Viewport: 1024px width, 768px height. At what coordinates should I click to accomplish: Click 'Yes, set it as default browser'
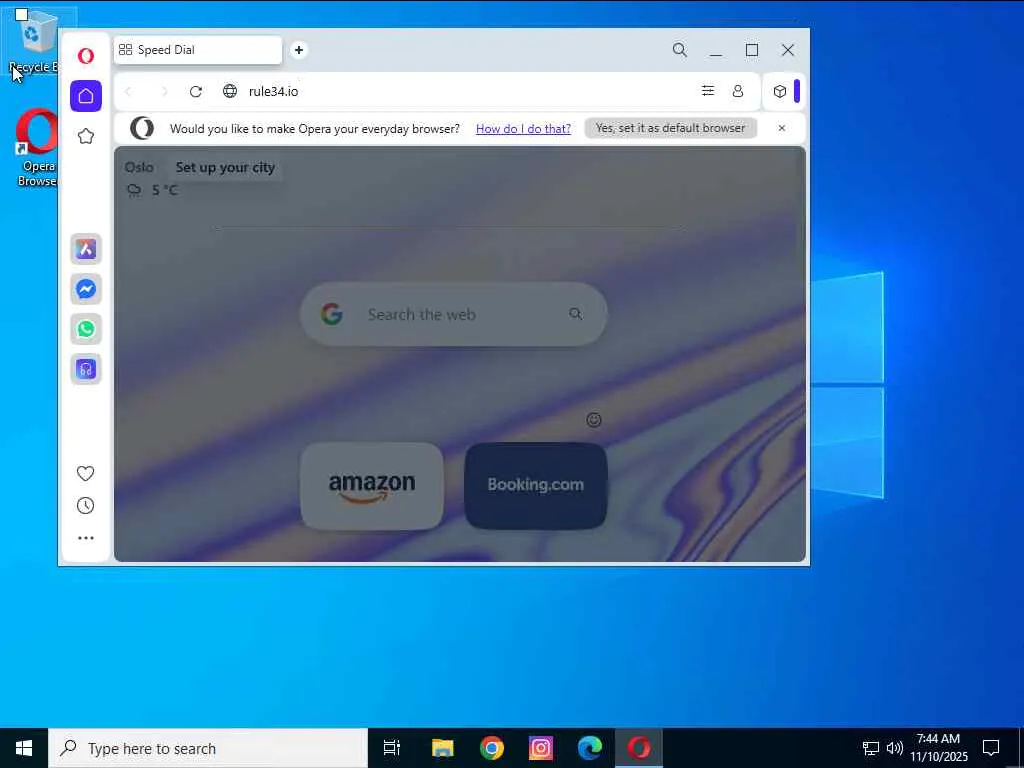(670, 128)
